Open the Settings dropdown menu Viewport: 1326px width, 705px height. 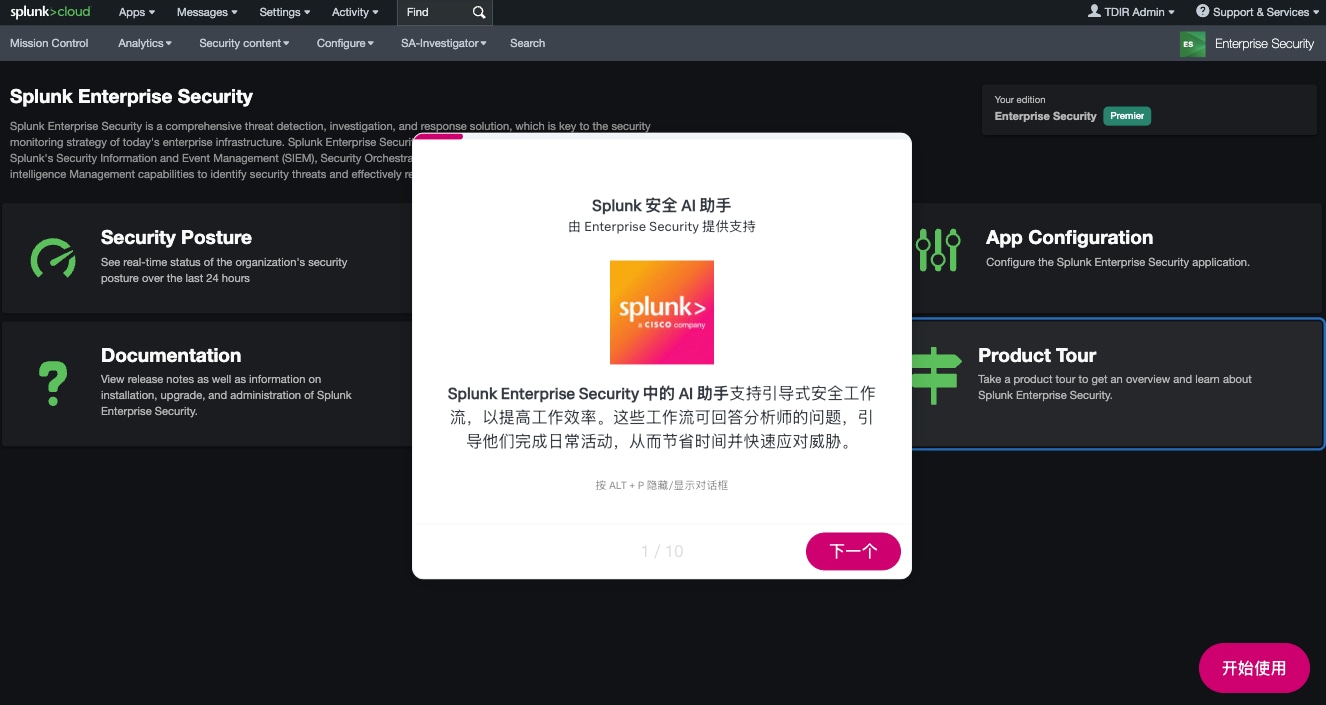285,12
